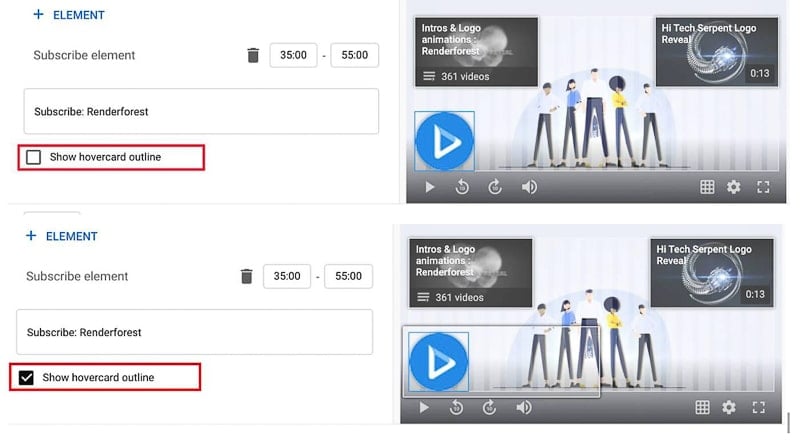Enter fullscreen in bottom preview
This screenshot has width=800, height=440.
pos(759,407)
